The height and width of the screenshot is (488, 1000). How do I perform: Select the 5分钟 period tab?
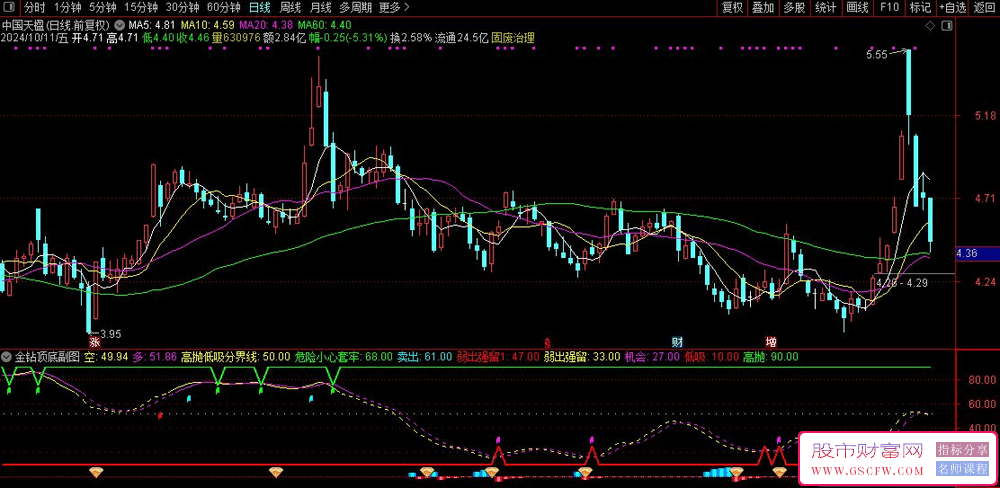pyautogui.click(x=103, y=8)
